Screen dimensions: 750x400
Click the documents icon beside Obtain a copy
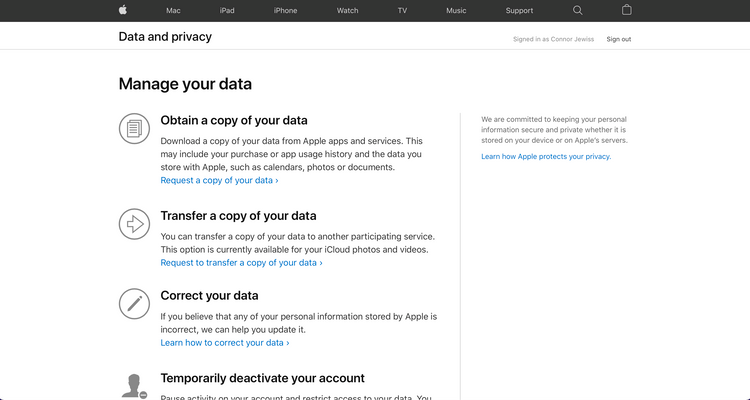tap(134, 128)
